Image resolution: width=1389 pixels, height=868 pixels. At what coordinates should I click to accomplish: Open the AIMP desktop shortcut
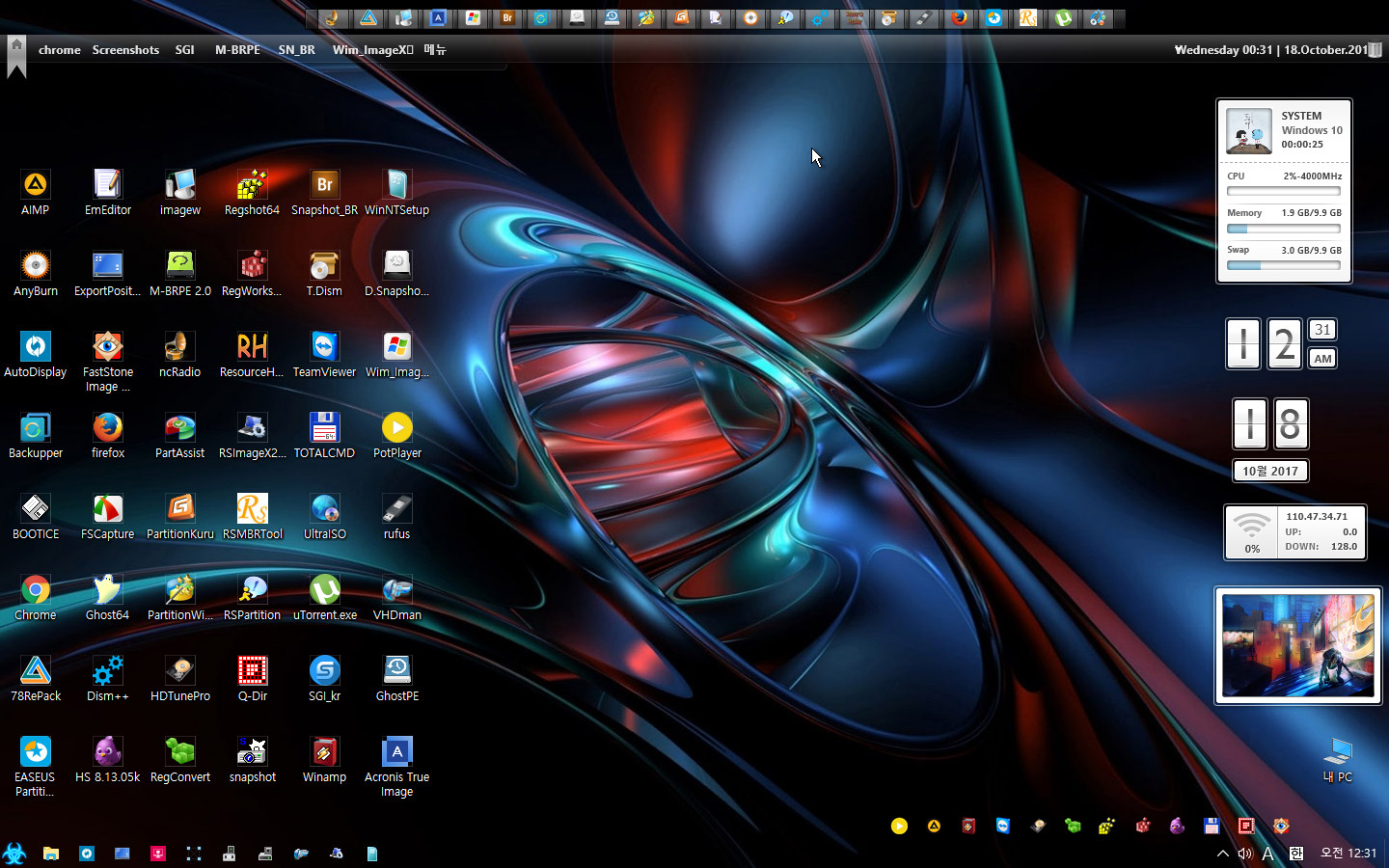click(36, 192)
